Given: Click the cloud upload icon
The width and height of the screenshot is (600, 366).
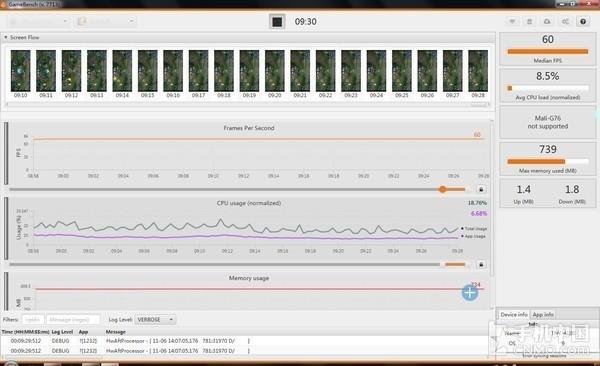Looking at the screenshot, I should point(547,21).
